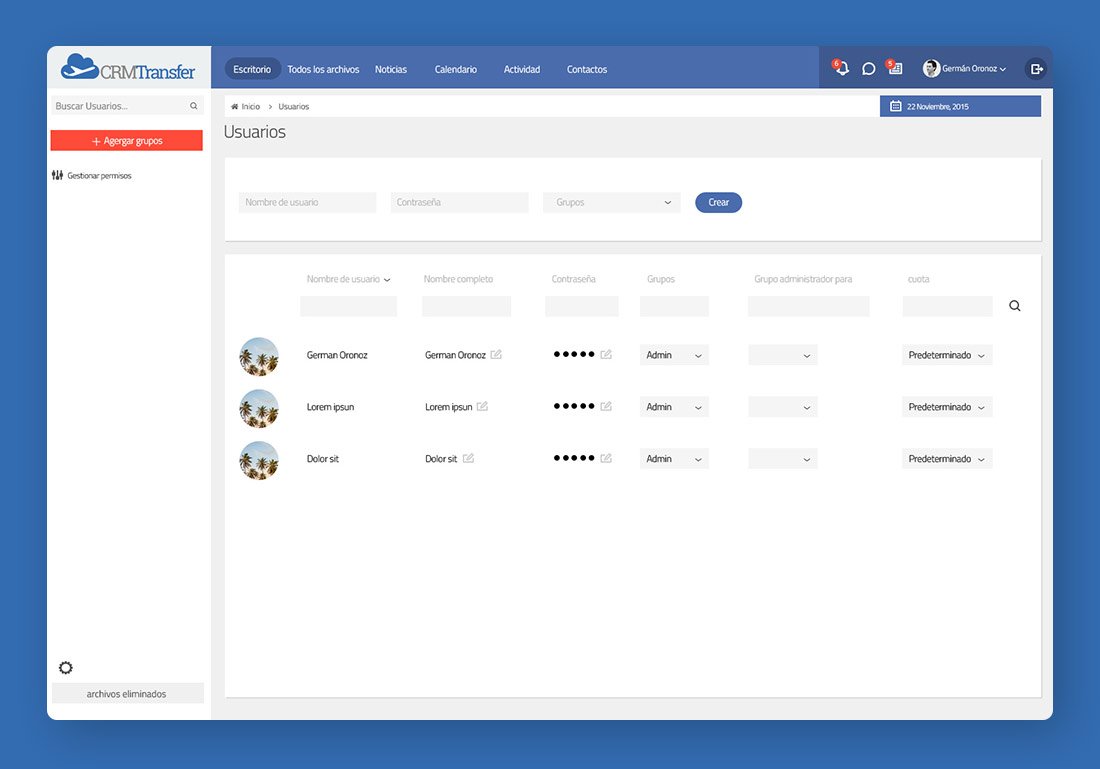The height and width of the screenshot is (769, 1100).
Task: Open group administrator dropdown for Dolor sit
Action: tap(783, 459)
